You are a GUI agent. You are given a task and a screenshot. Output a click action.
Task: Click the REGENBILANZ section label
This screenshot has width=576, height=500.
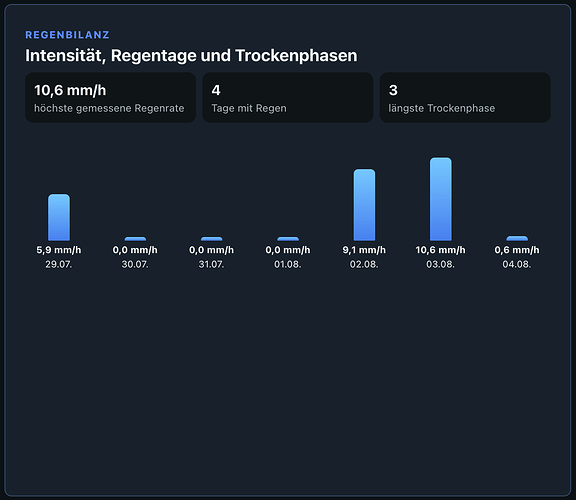click(67, 35)
